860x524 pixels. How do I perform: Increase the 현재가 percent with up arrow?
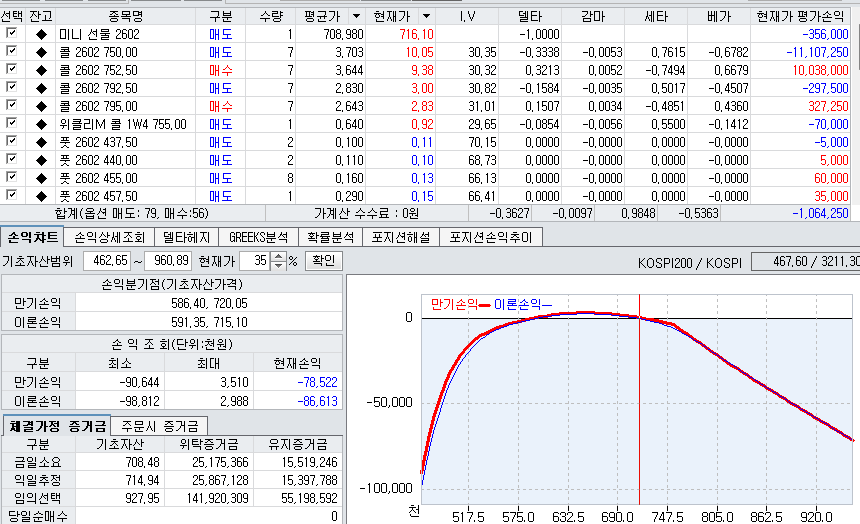(279, 256)
